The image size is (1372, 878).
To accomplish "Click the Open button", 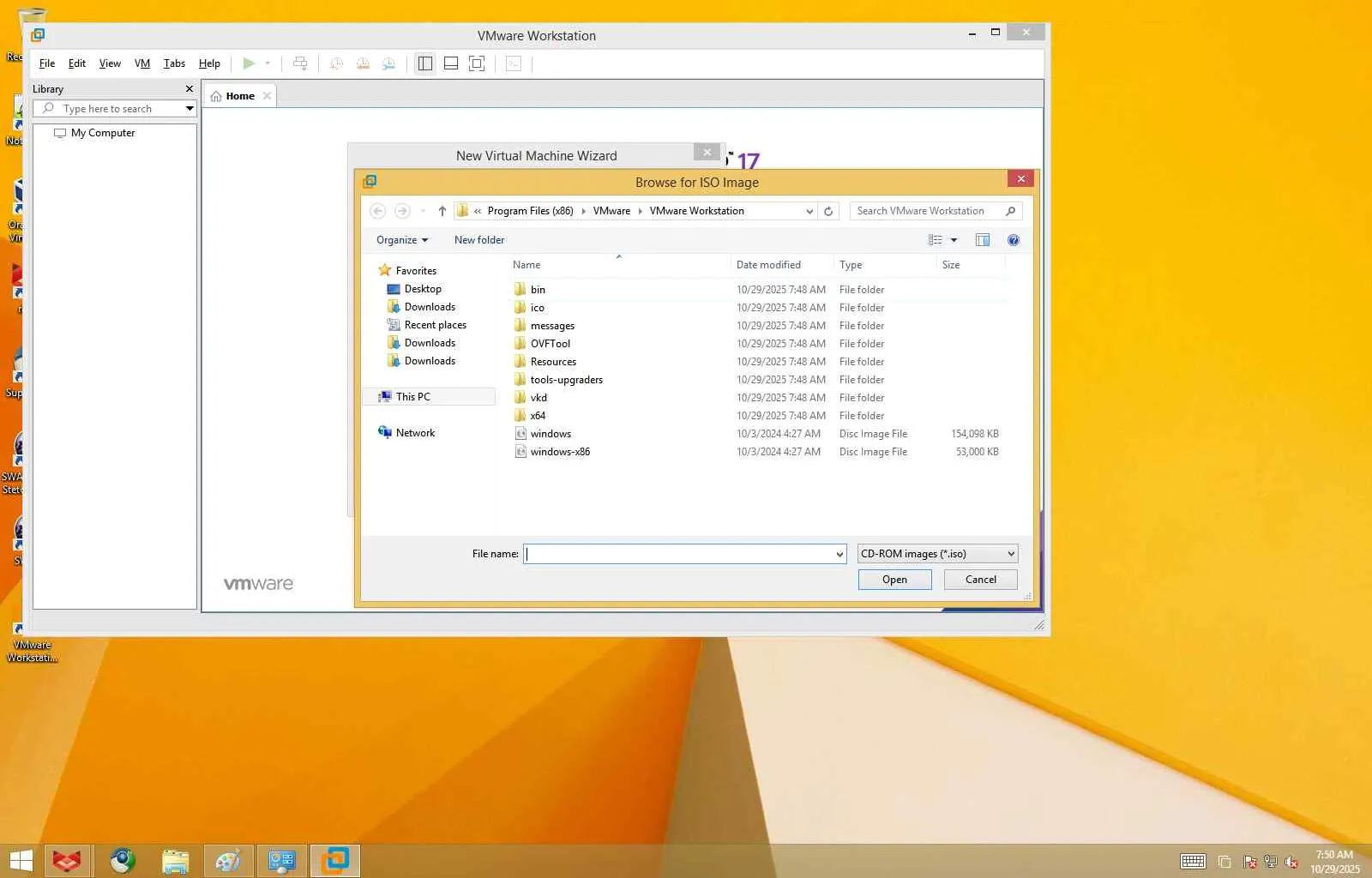I will point(894,580).
